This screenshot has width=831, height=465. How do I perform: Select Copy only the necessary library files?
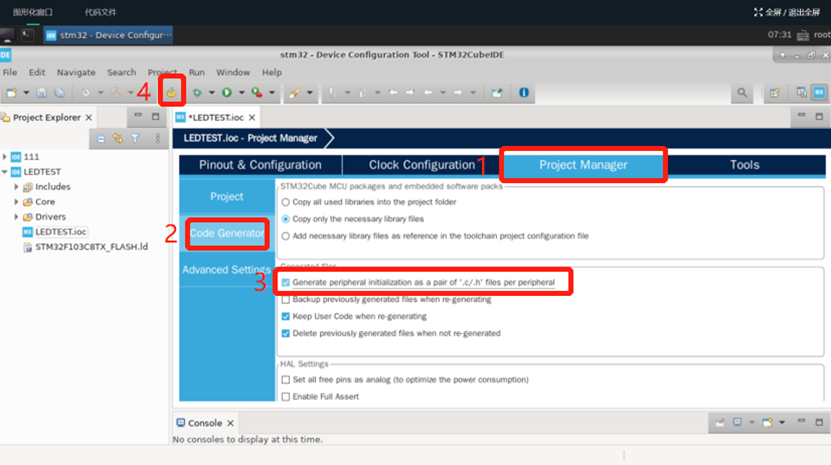pyautogui.click(x=286, y=219)
